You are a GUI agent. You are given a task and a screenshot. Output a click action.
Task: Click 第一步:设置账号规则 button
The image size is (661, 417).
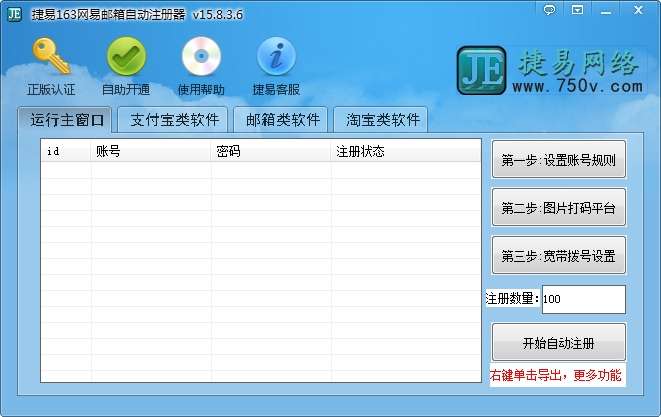[559, 160]
